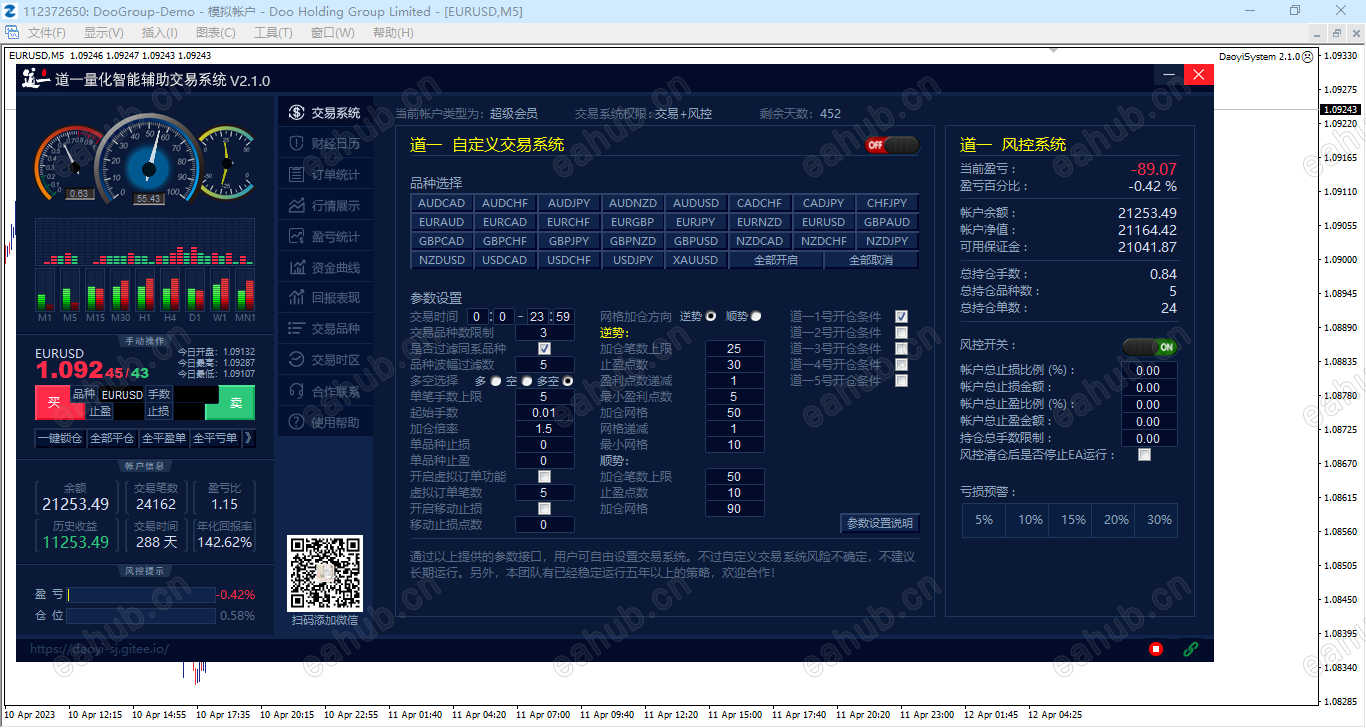
Task: Uncheck the 是否过滤同系品种 checkbox
Action: click(545, 349)
